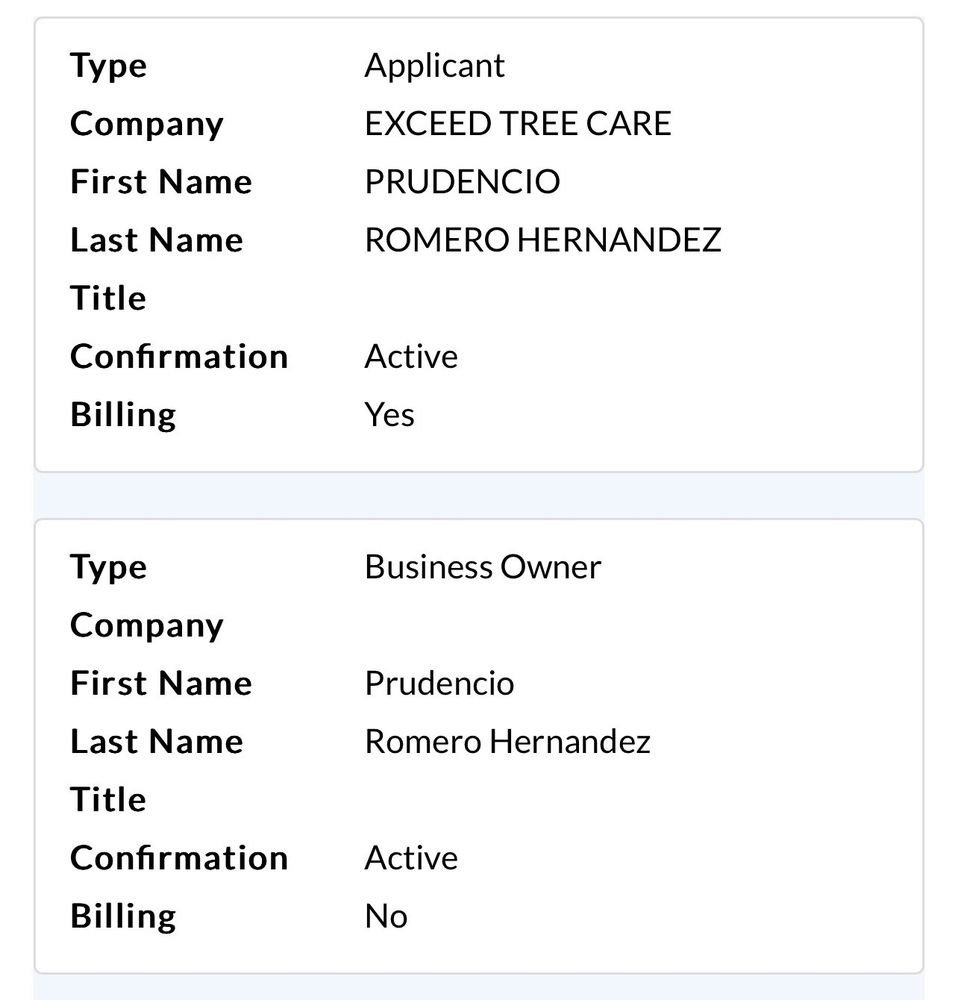Select the EXCEED TREE CARE company name

pos(517,124)
